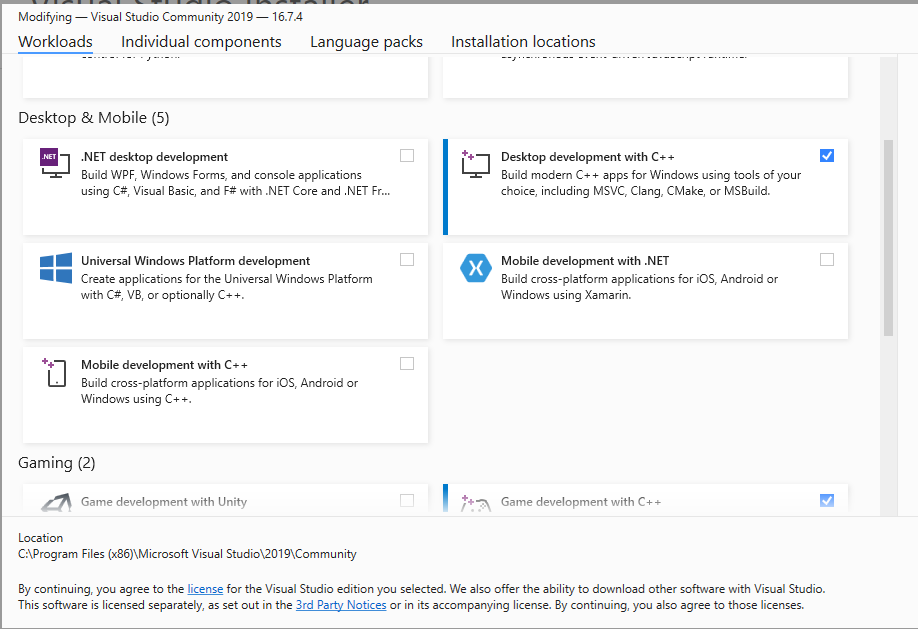The height and width of the screenshot is (629, 918).
Task: Click the install location path text
Action: tap(187, 554)
